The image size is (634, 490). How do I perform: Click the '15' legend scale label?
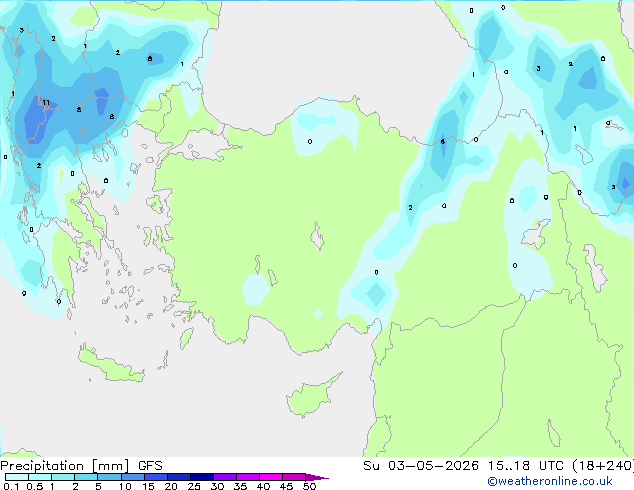click(148, 486)
